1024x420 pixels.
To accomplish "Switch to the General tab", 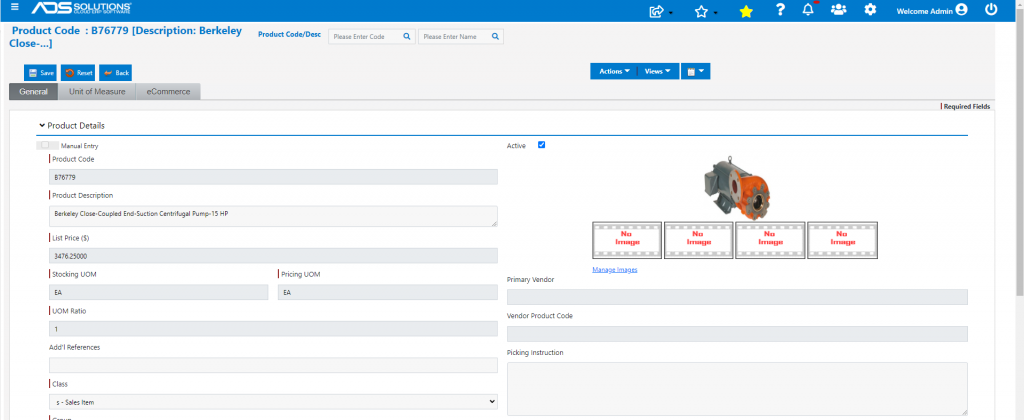I will (34, 91).
